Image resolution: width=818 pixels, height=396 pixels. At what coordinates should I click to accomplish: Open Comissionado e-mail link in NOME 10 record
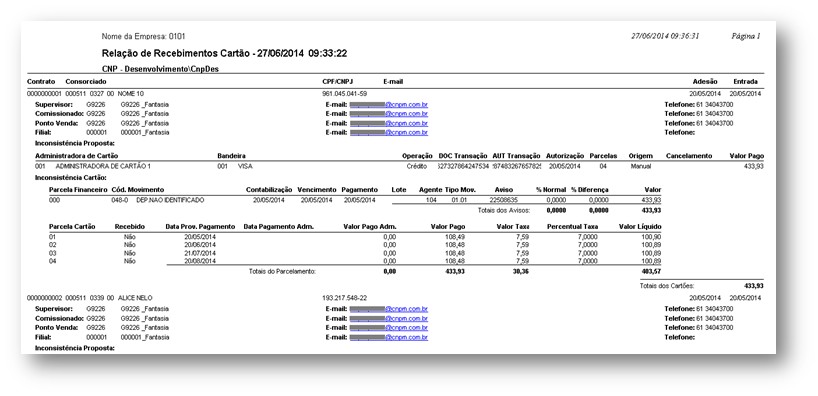(x=389, y=114)
